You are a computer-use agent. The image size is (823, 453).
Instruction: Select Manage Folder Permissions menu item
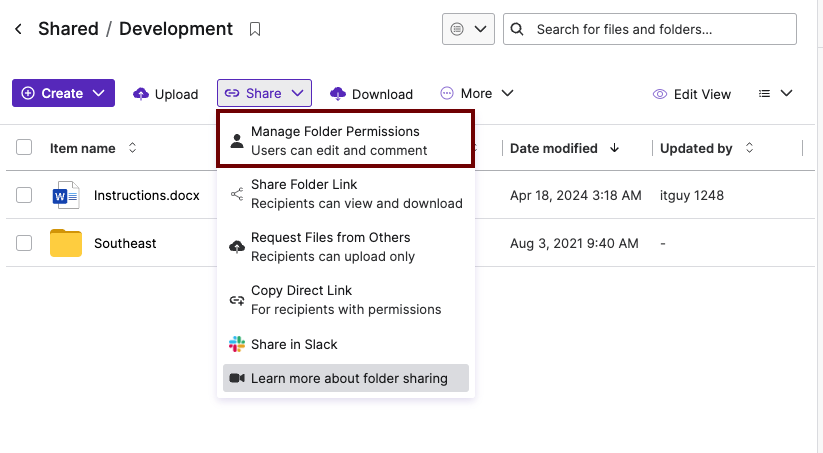tap(346, 139)
